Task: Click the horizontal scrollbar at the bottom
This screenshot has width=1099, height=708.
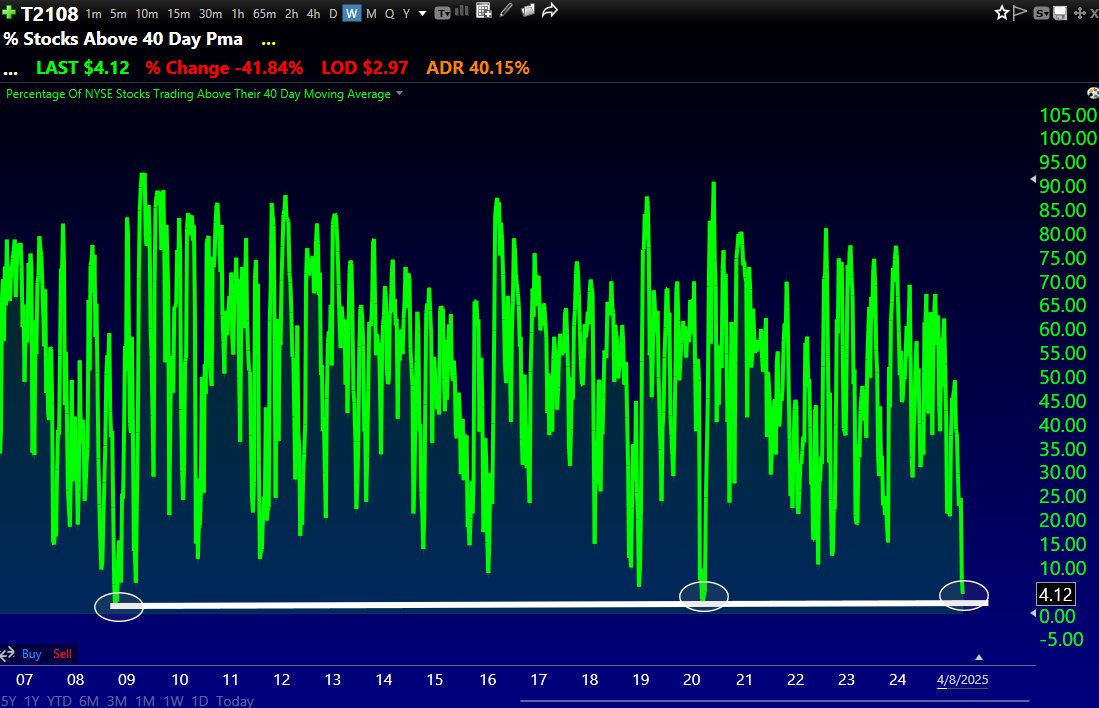Action: click(x=774, y=700)
